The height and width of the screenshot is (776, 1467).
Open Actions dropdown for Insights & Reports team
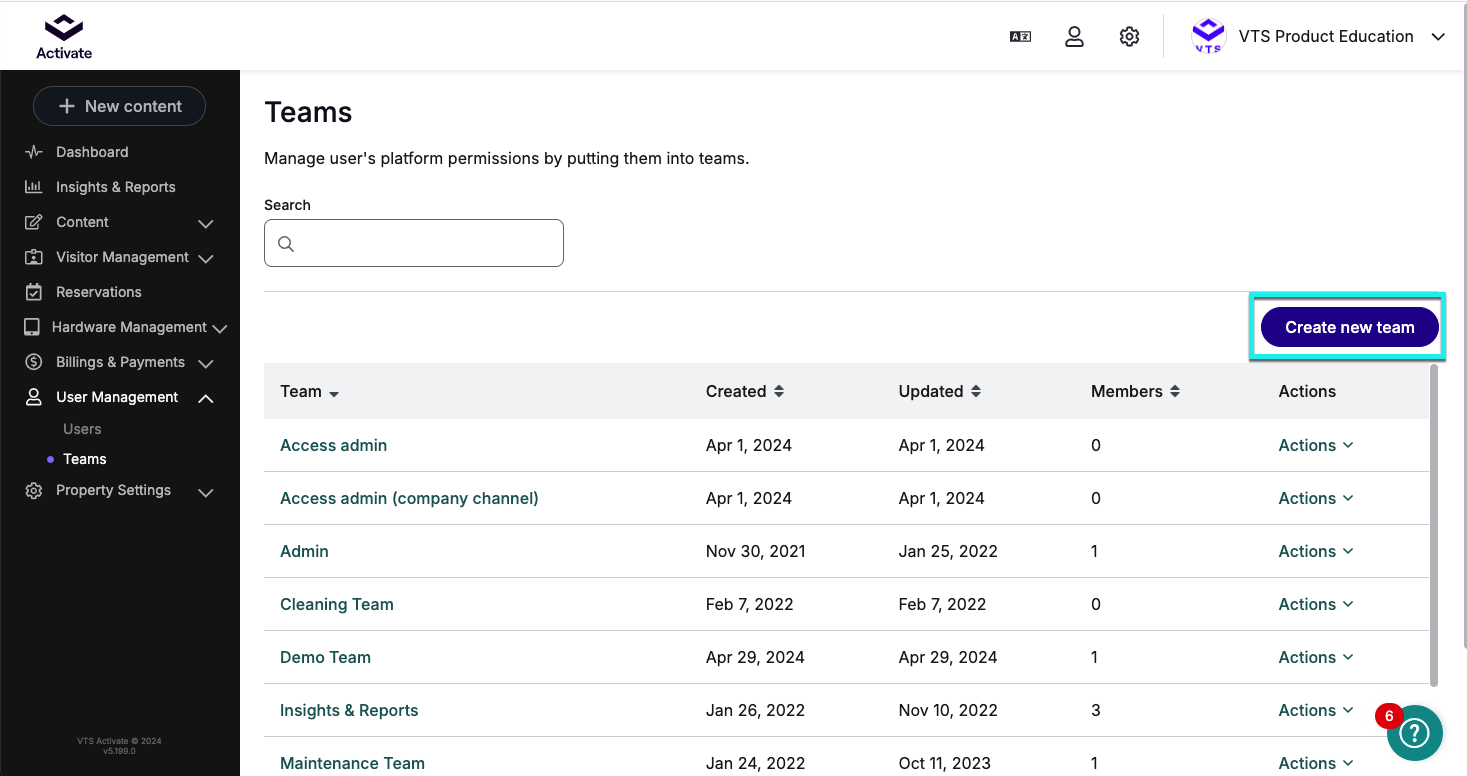(1316, 710)
